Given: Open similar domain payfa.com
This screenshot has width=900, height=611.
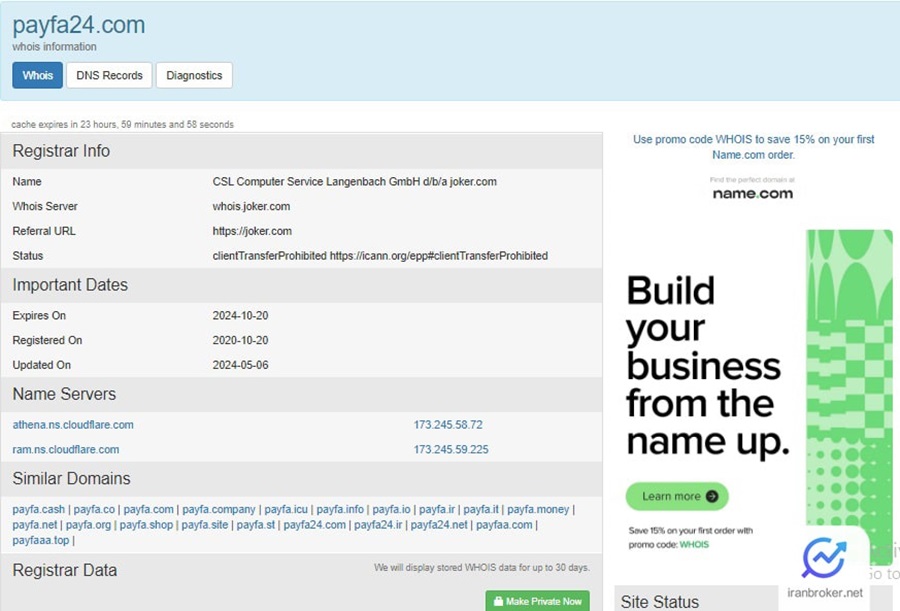Looking at the screenshot, I should click(x=148, y=509).
